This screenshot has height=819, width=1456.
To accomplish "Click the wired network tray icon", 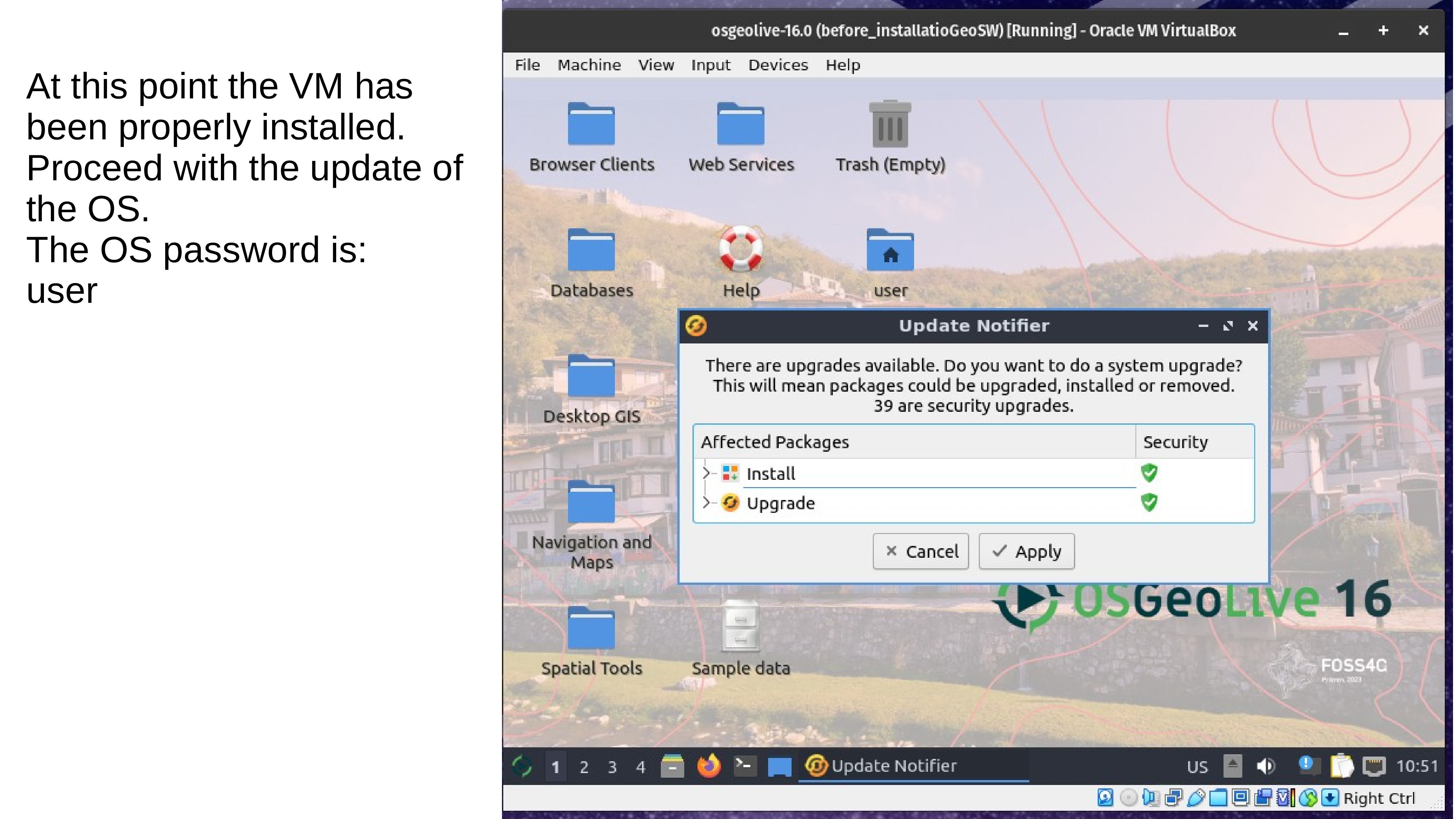I will pyautogui.click(x=1374, y=767).
